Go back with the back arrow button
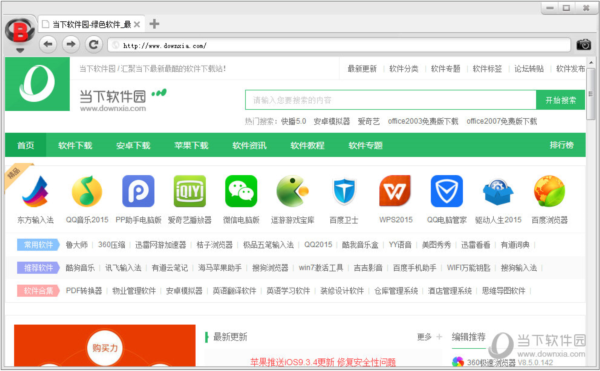This screenshot has width=600, height=371. point(48,44)
